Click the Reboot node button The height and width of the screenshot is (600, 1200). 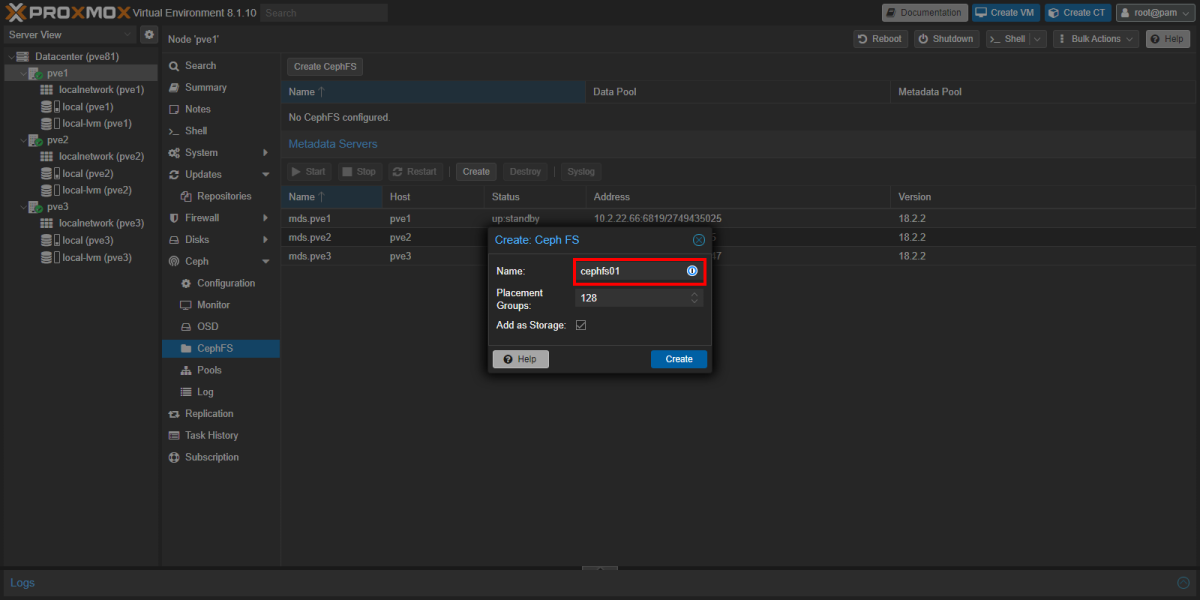tap(880, 39)
